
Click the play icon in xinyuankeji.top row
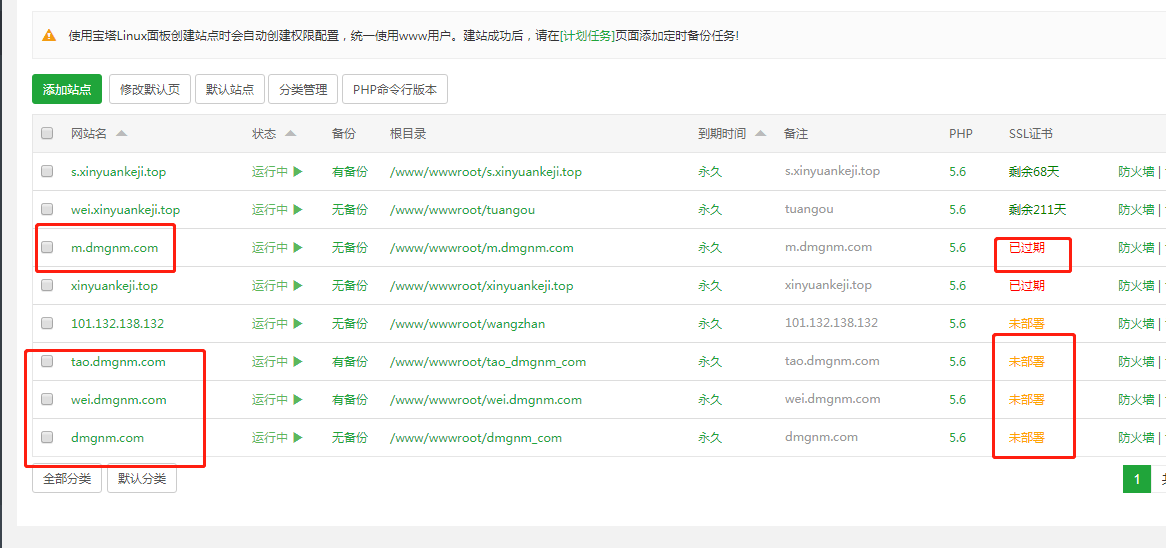point(298,286)
